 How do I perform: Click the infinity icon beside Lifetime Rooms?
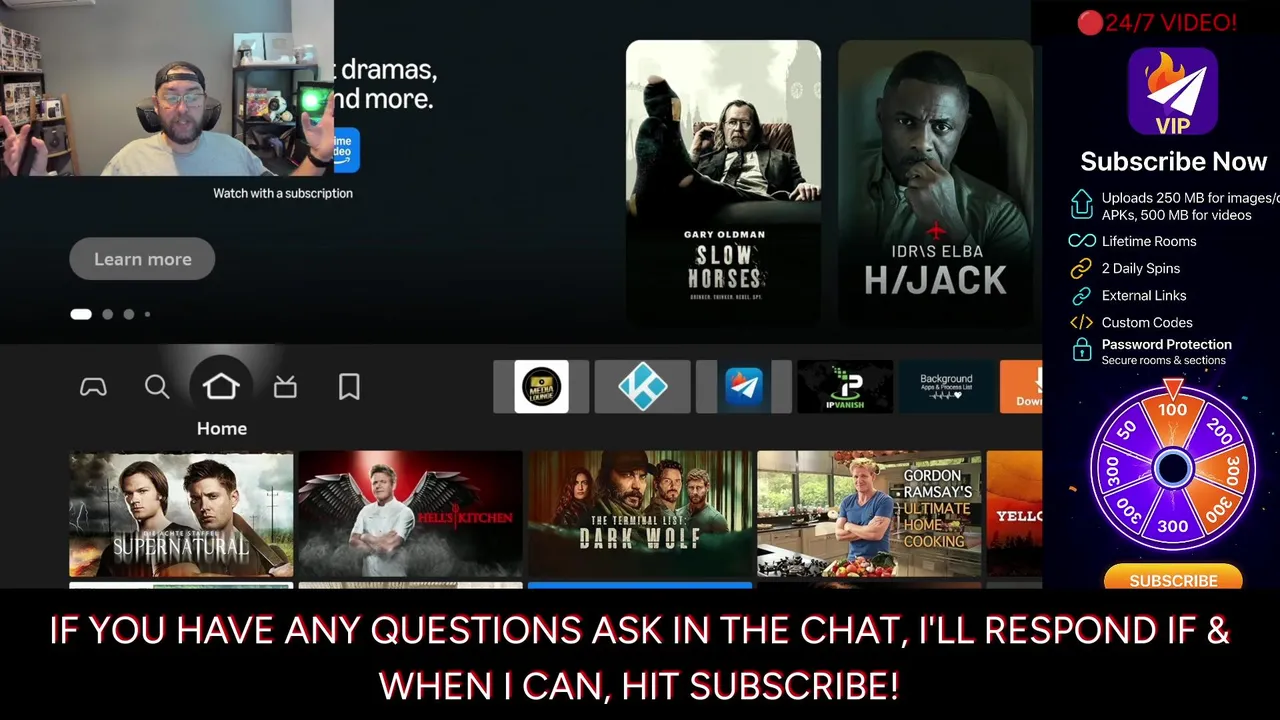click(x=1081, y=241)
